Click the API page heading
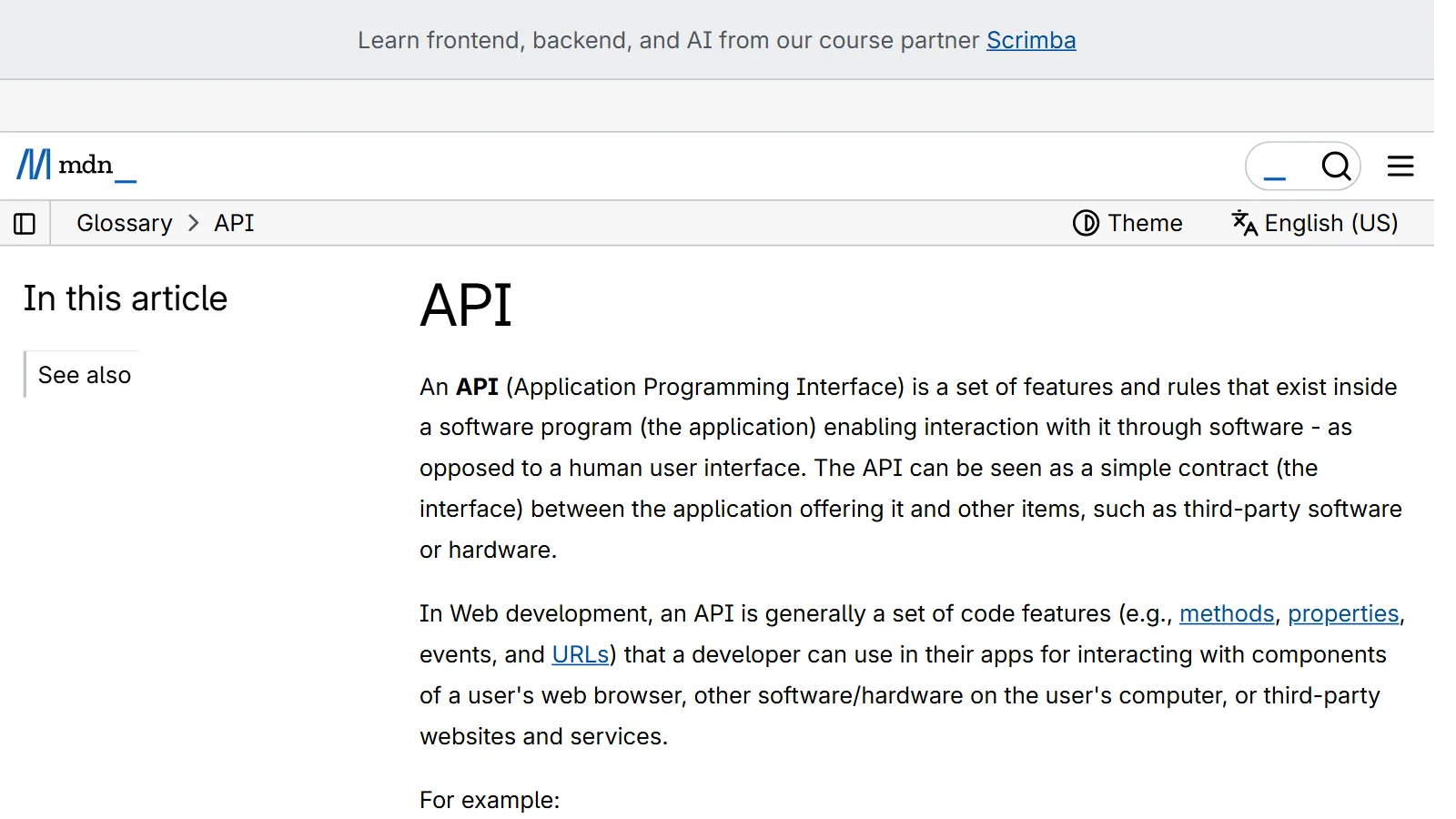Image resolution: width=1456 pixels, height=819 pixels. (466, 305)
